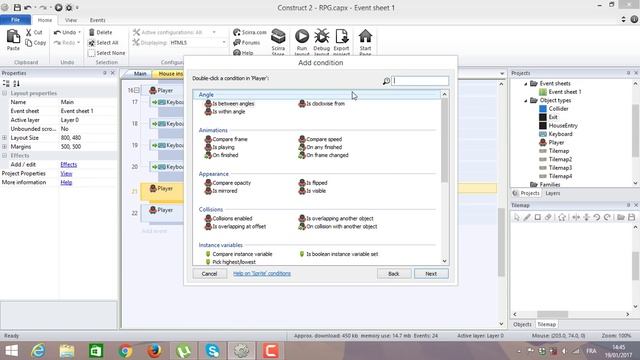Click the Copy icon in Clipboard group

pos(29,42)
